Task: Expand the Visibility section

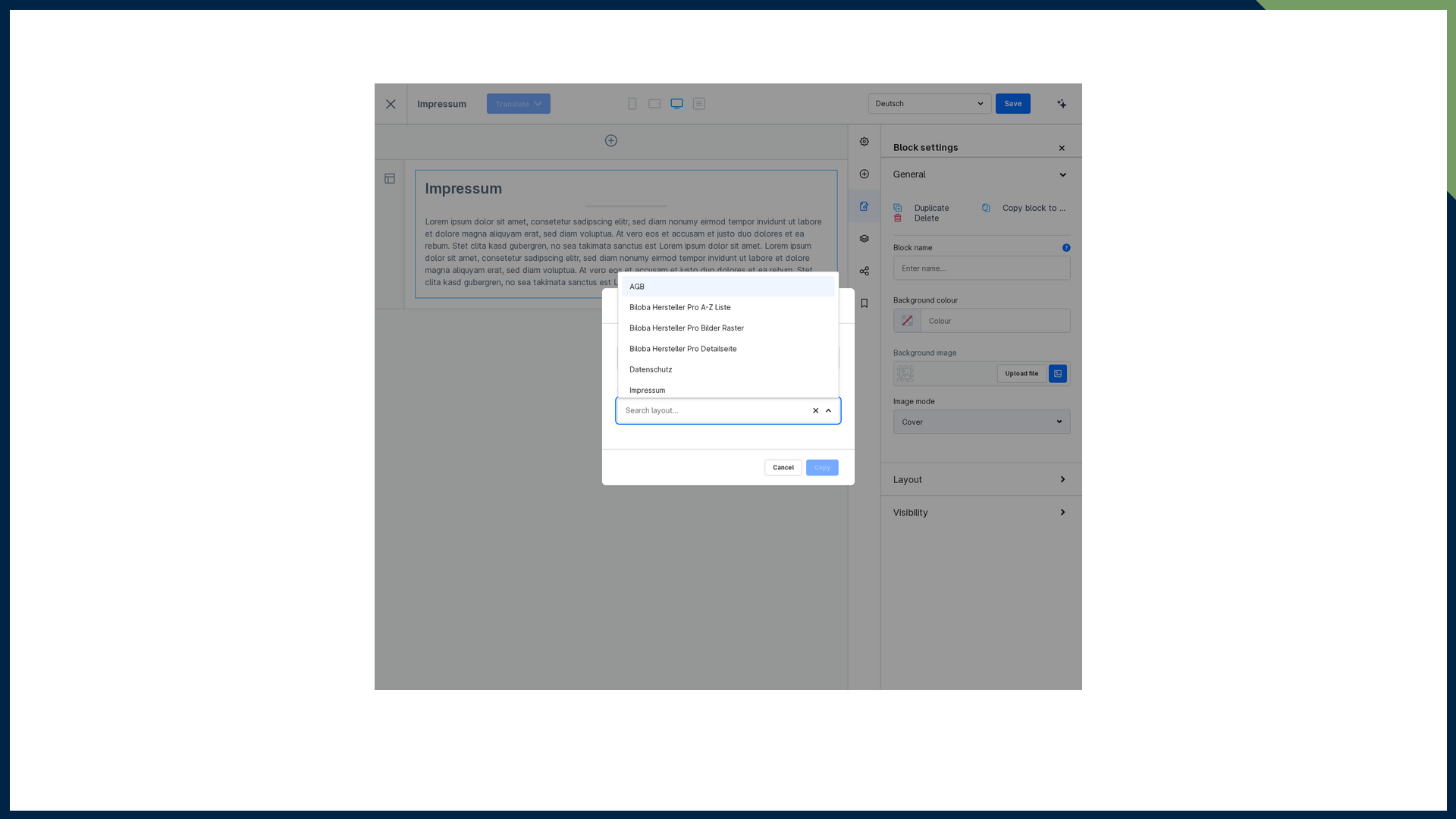Action: pos(981,513)
